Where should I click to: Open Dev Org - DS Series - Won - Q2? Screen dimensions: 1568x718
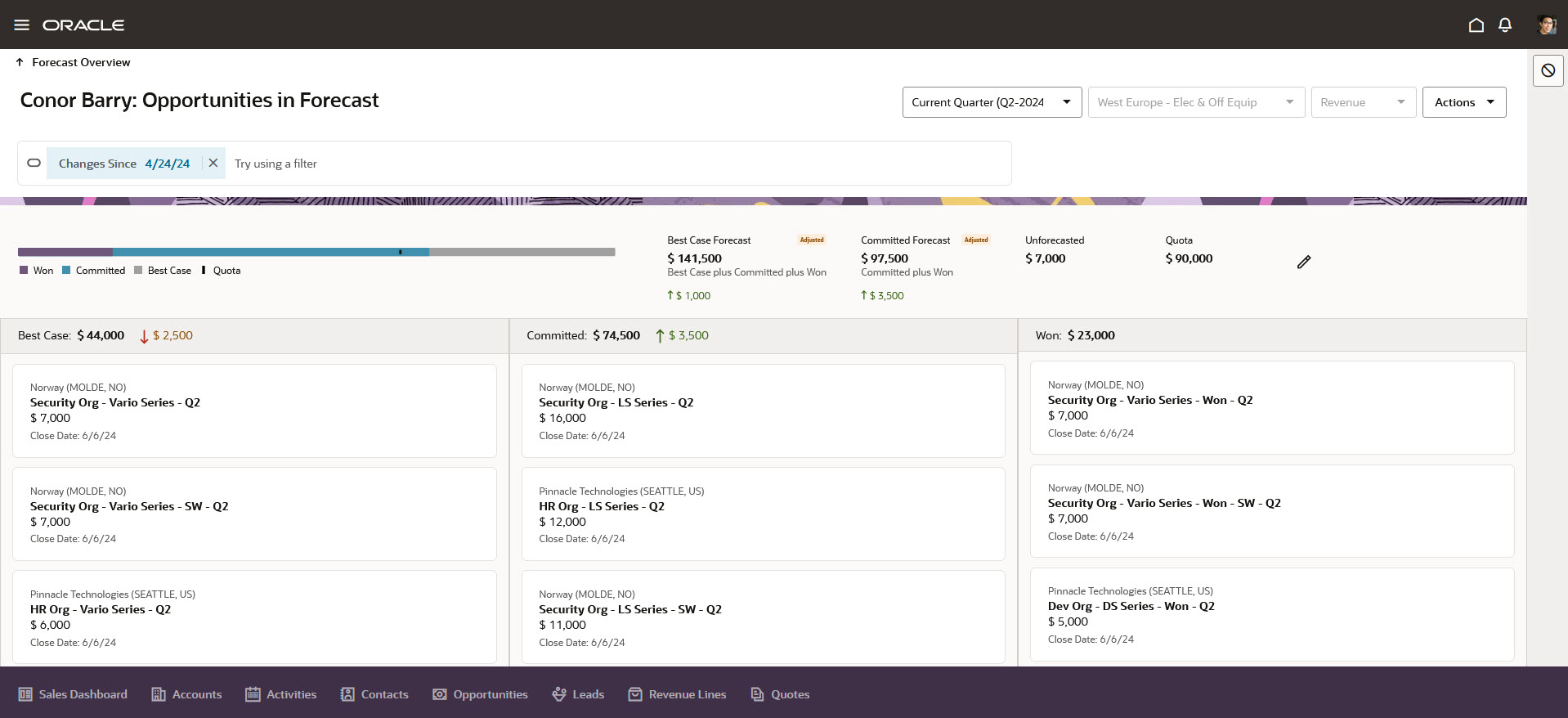coord(1131,606)
